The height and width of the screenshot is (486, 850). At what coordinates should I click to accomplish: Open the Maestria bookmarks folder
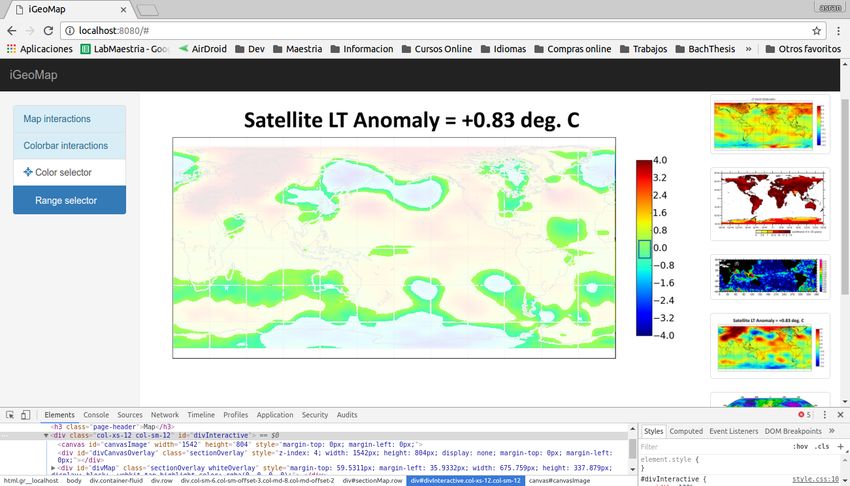(298, 49)
